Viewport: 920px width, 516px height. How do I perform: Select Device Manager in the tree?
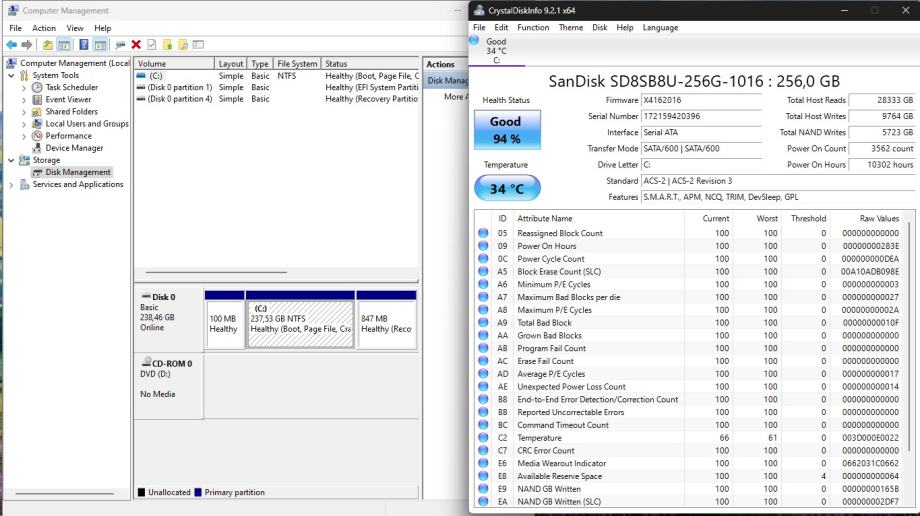pos(74,148)
